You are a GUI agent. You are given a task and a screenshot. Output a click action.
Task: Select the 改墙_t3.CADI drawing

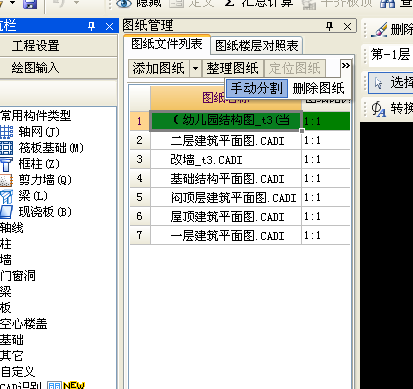coord(226,159)
